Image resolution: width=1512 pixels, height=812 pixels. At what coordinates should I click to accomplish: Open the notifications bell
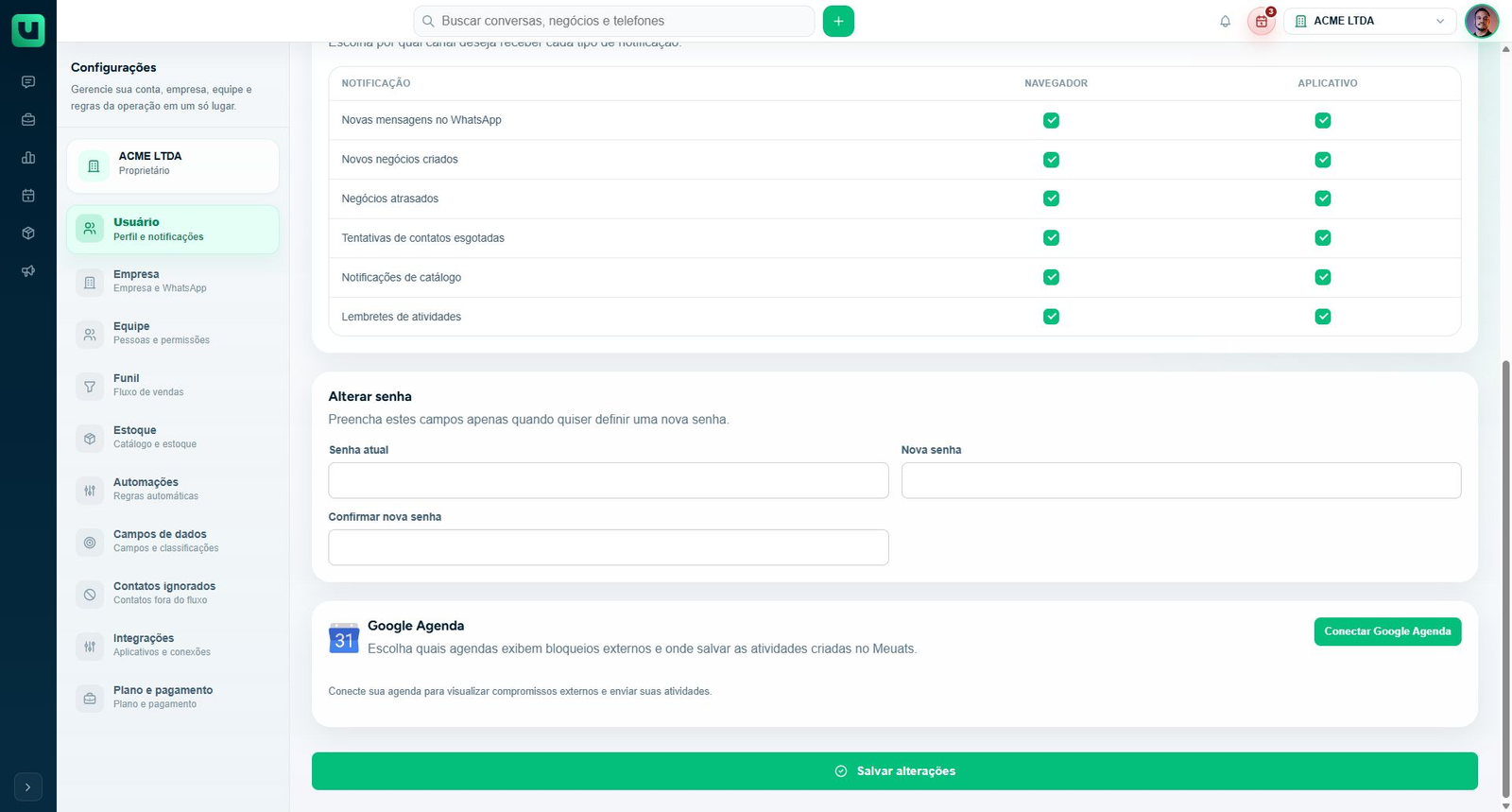tap(1225, 21)
